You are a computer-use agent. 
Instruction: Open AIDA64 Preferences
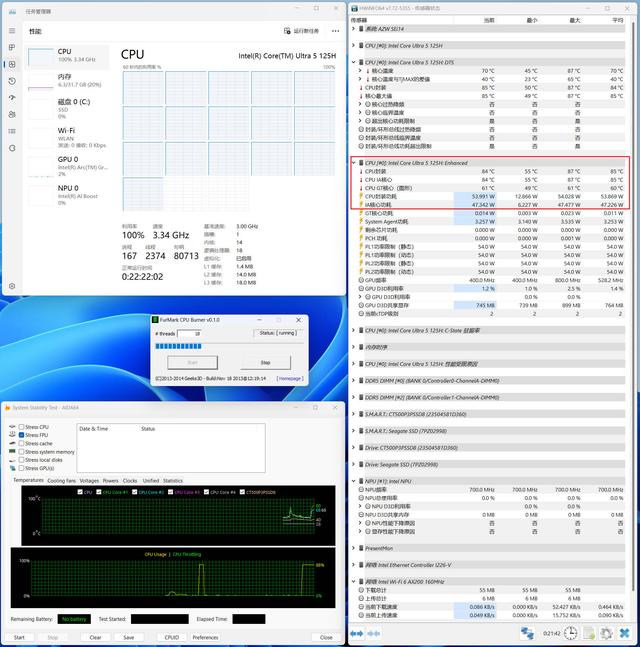coord(205,638)
